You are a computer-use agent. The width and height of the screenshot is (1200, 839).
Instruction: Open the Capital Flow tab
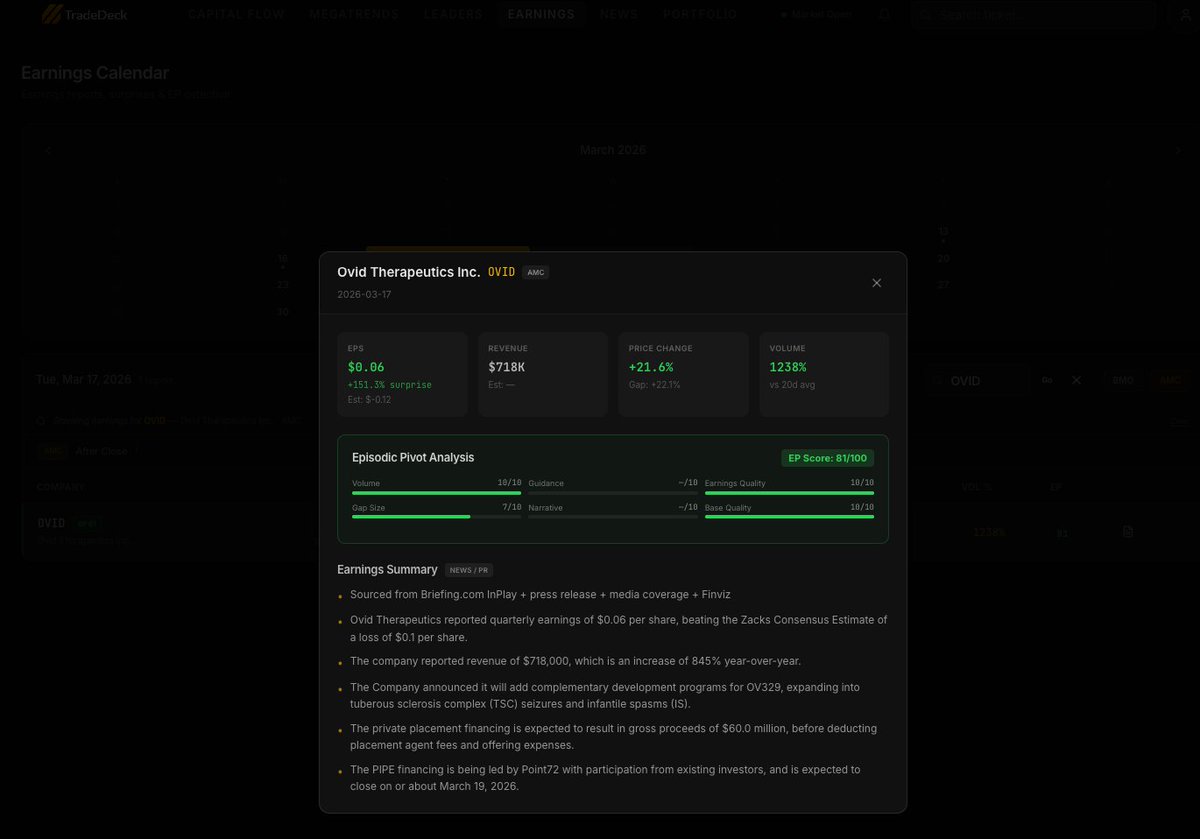(x=236, y=14)
